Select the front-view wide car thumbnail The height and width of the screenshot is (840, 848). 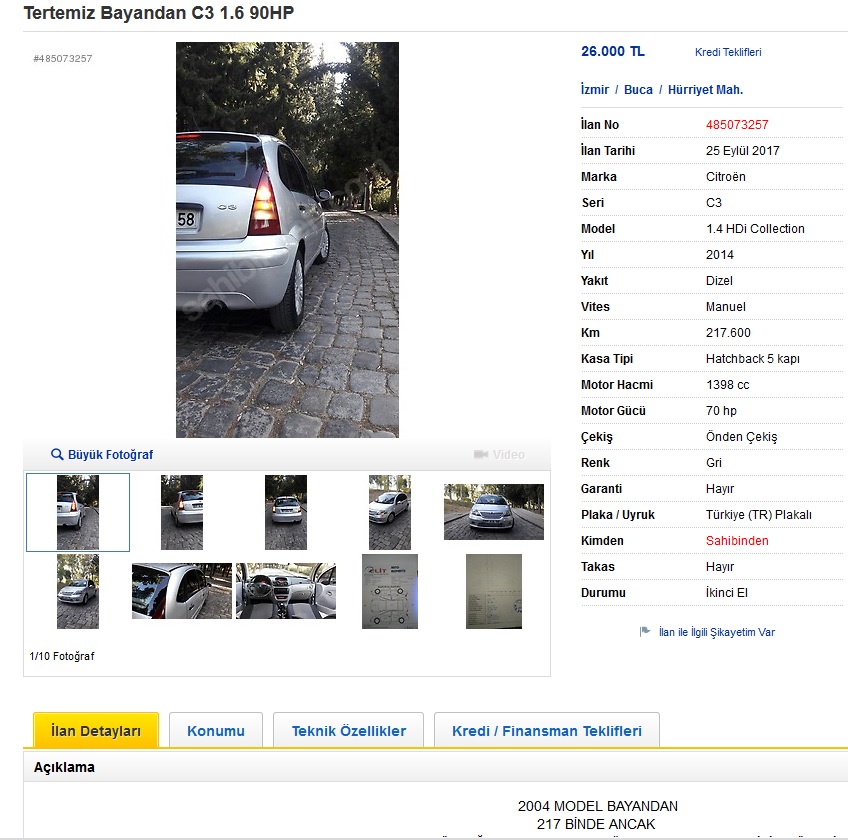tap(494, 512)
